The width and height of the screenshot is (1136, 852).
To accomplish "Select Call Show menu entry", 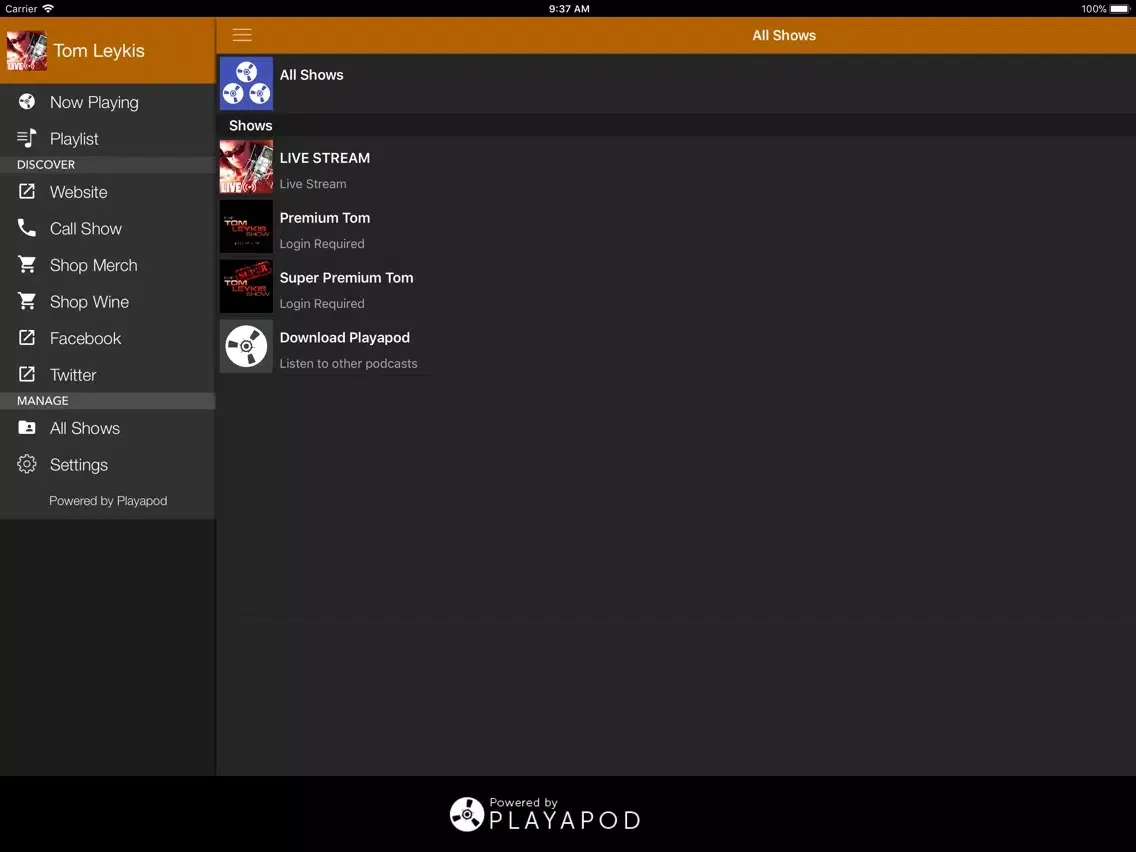I will click(x=107, y=228).
